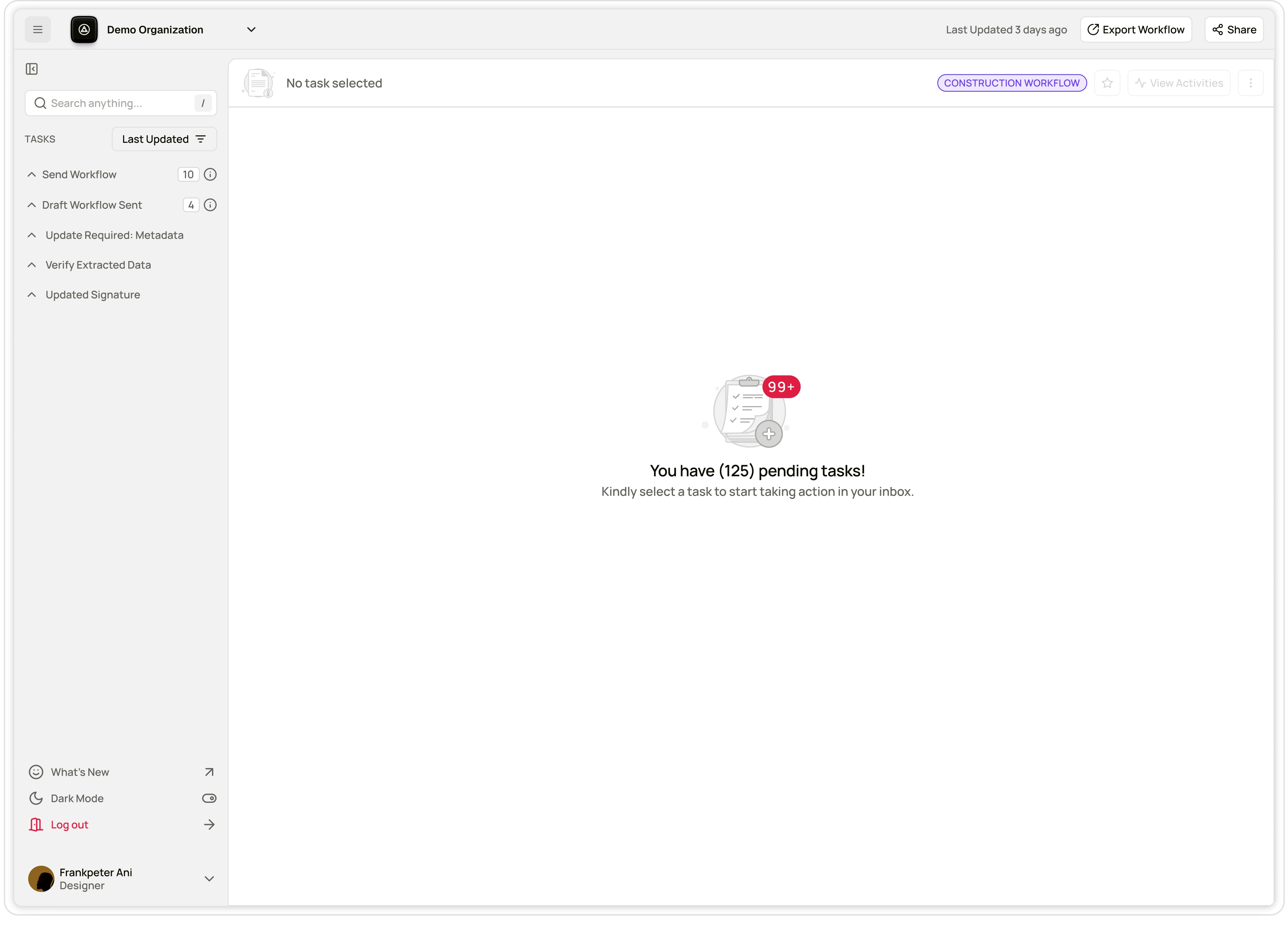Select the Send Workflow task group
The image size is (1288, 925).
pyautogui.click(x=79, y=174)
